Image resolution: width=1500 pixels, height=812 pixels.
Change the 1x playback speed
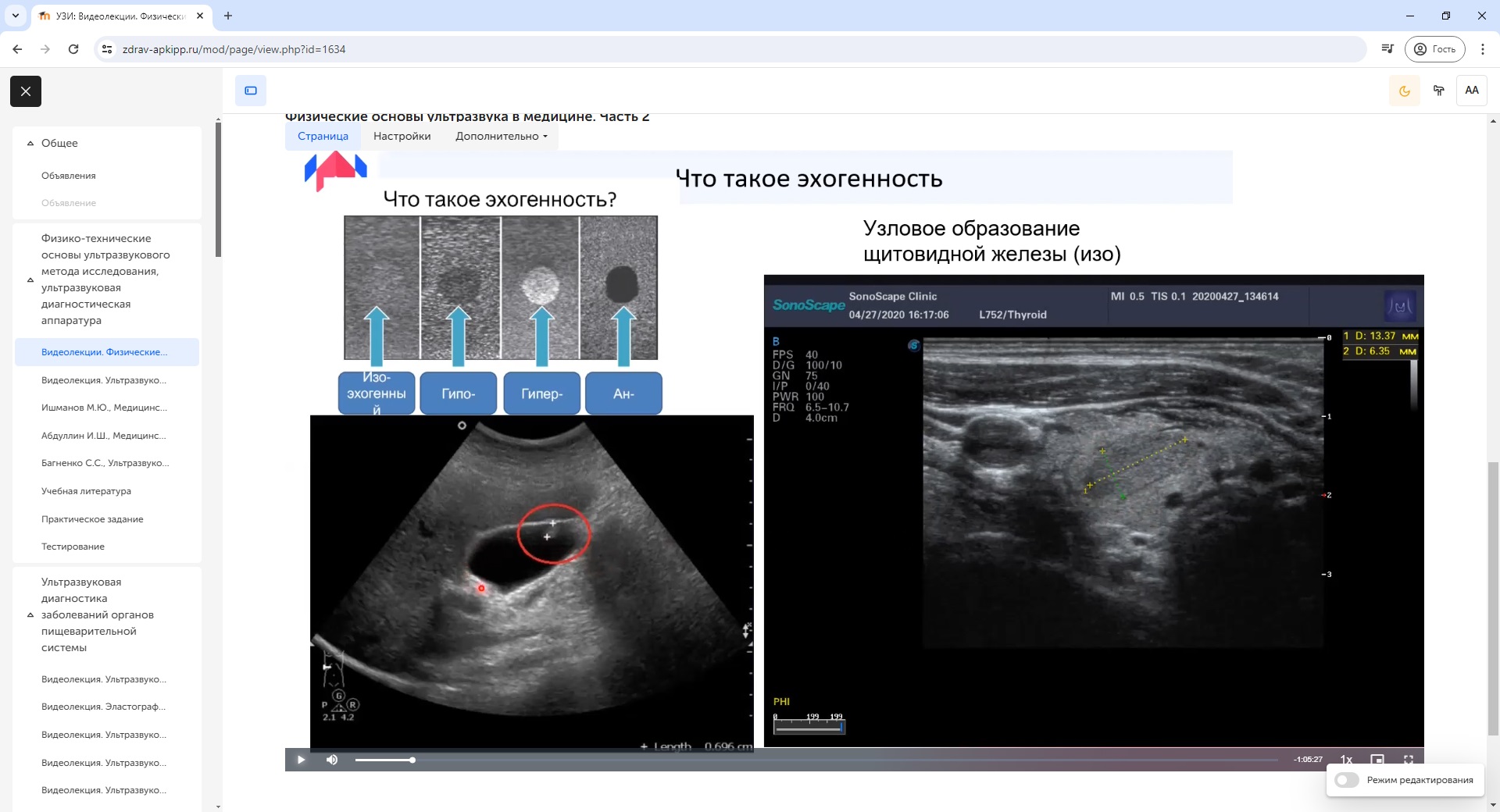pos(1346,760)
